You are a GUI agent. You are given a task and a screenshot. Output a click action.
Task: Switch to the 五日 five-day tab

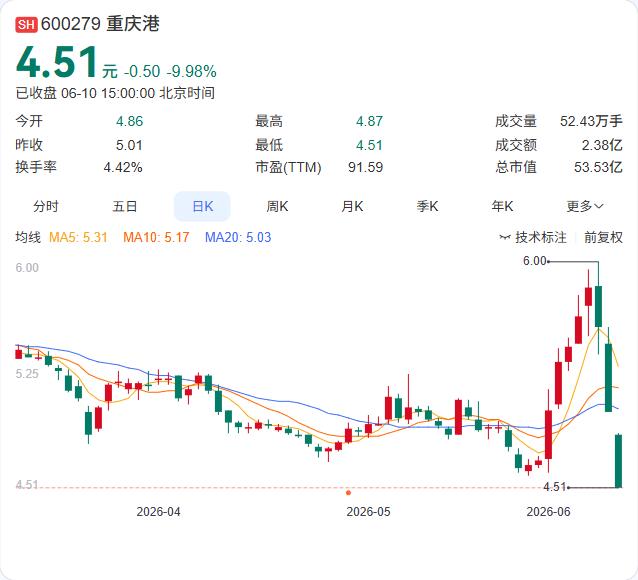[x=125, y=206]
